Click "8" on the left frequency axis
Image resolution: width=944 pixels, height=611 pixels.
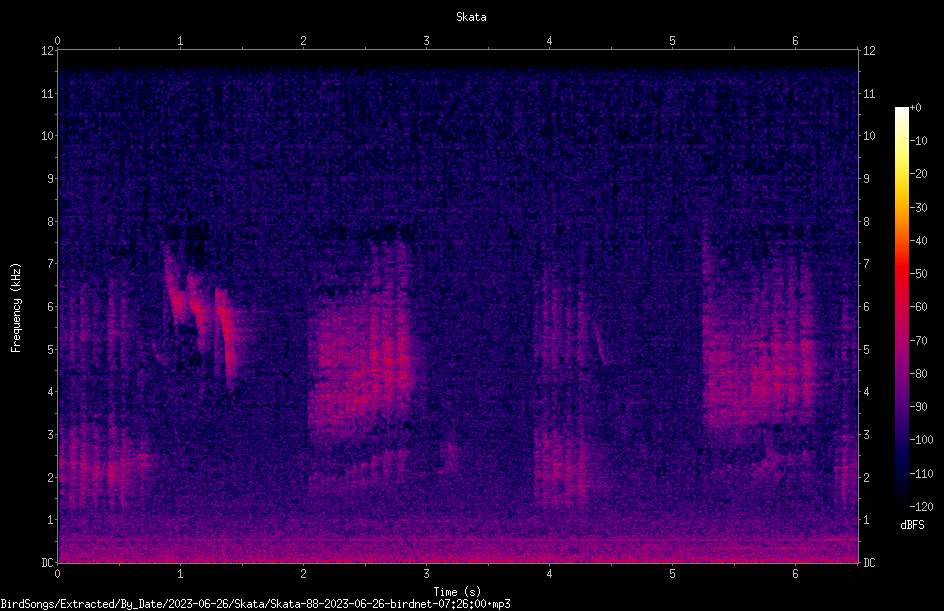[50, 222]
